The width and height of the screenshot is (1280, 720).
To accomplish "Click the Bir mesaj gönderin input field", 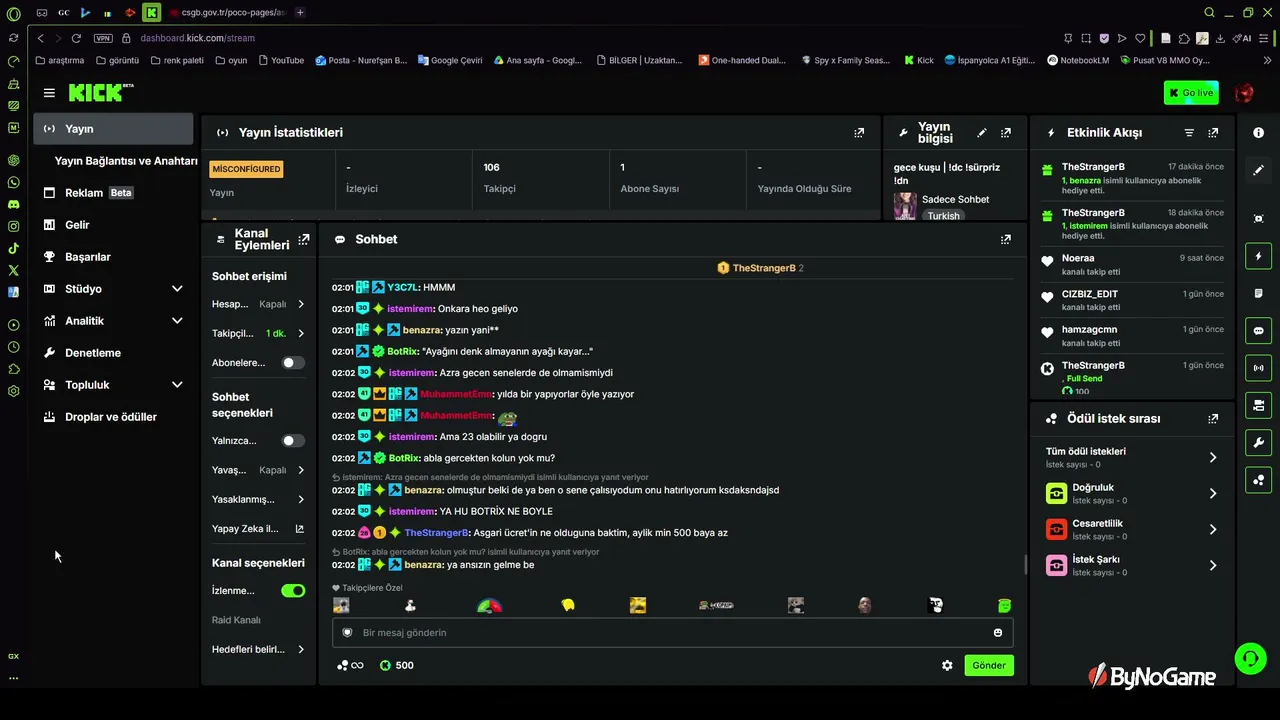I will click(x=672, y=633).
